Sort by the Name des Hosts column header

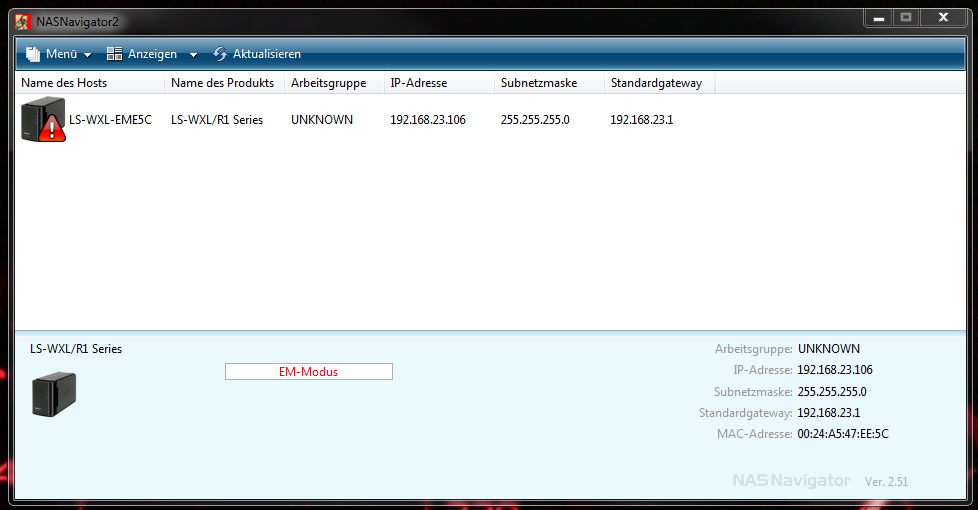[x=90, y=83]
